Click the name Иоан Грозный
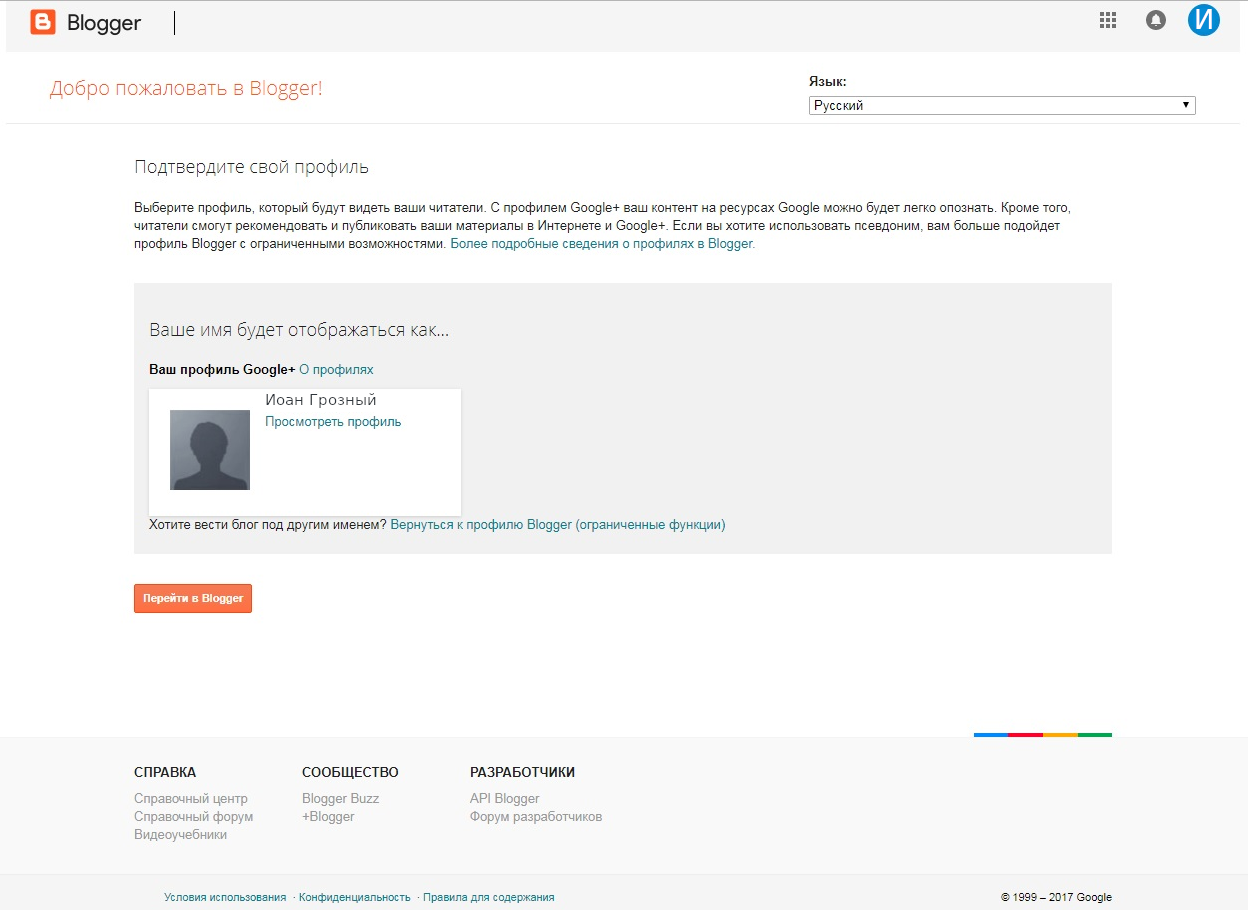Viewport: 1248px width, 910px height. point(321,400)
